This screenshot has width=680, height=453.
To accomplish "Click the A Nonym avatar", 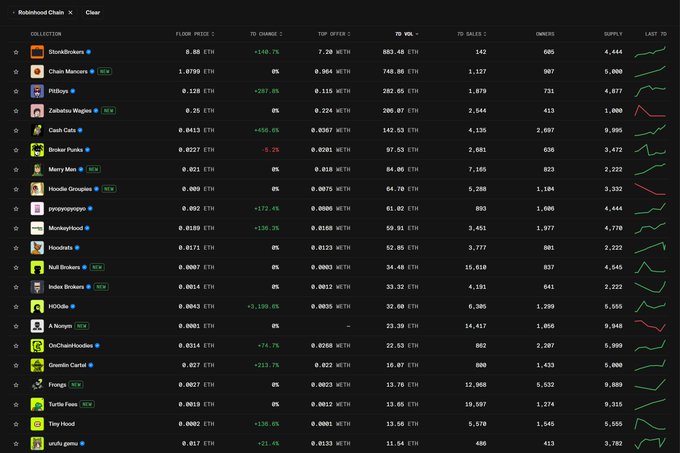I will (37, 326).
